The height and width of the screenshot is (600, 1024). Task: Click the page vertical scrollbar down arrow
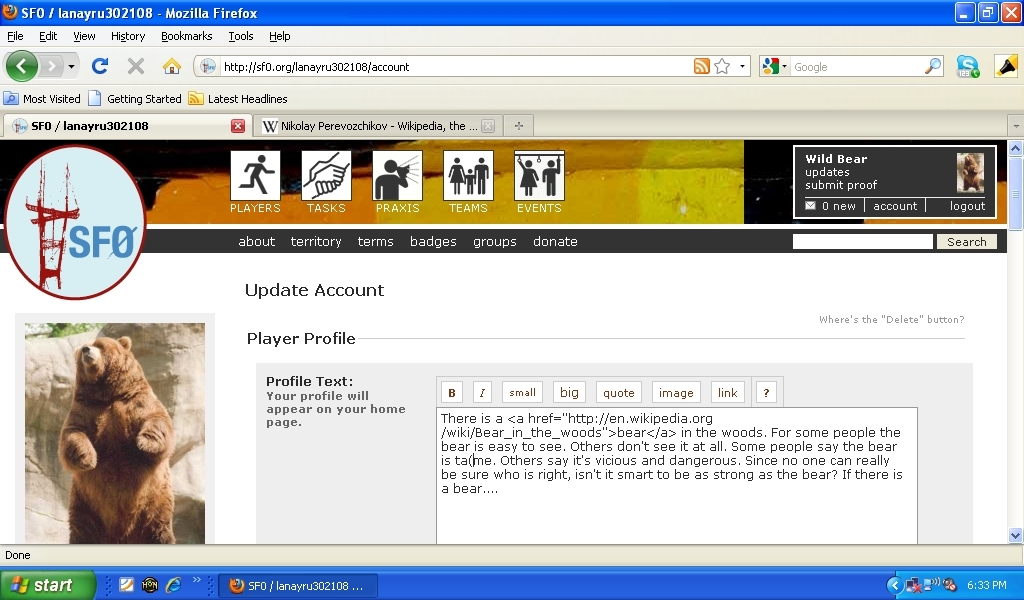pos(1015,536)
